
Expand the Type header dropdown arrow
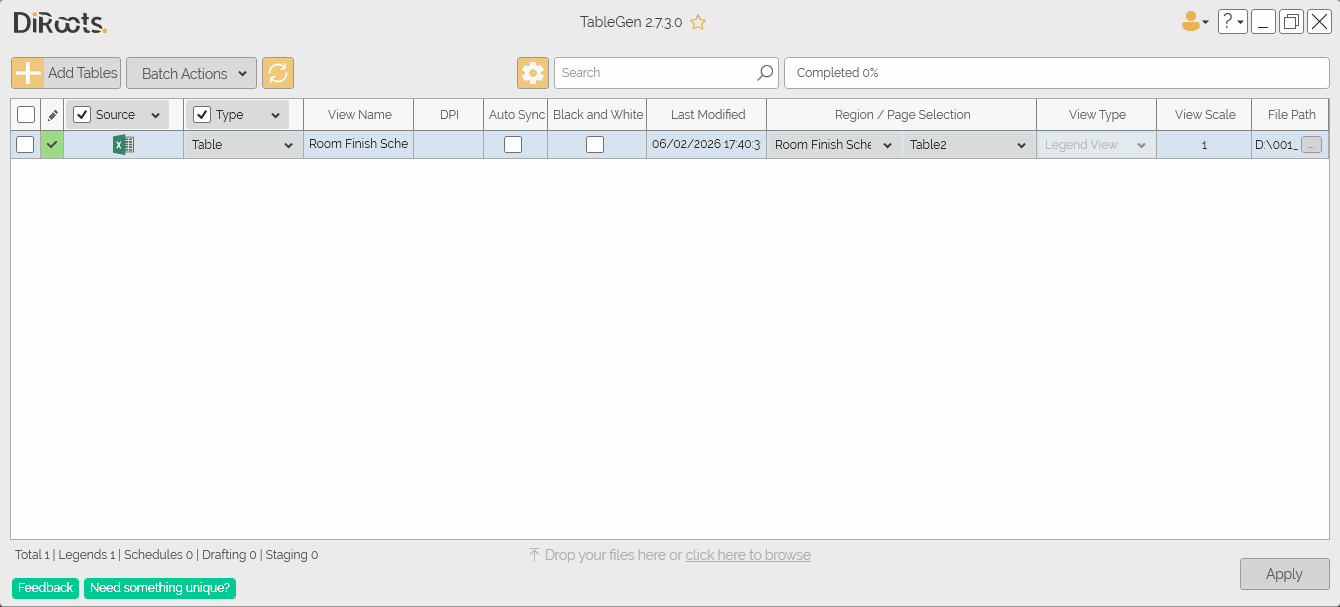click(275, 116)
